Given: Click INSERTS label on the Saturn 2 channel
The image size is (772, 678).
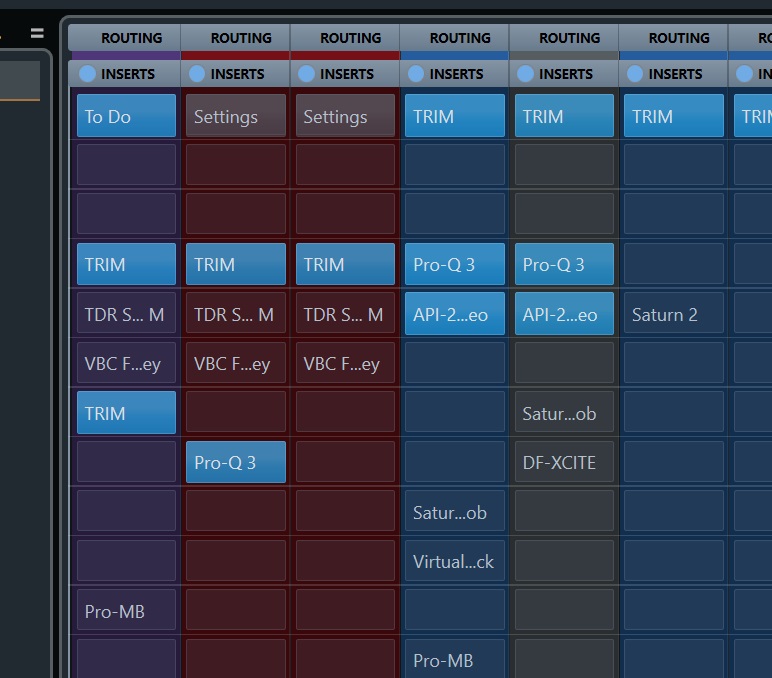Looking at the screenshot, I should [676, 74].
